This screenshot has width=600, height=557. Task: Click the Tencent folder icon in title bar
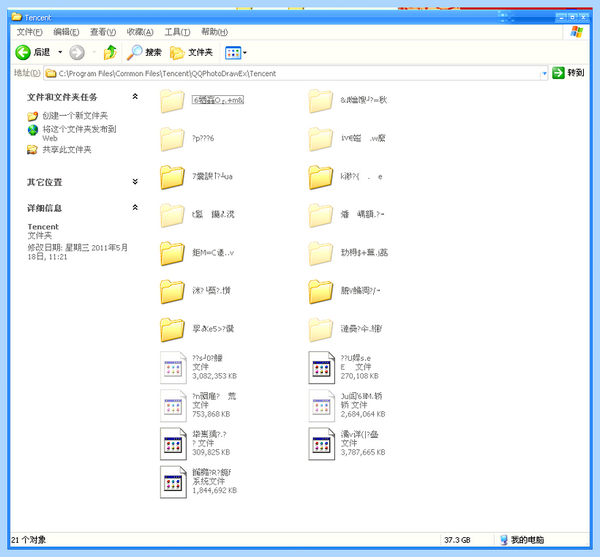(16, 17)
